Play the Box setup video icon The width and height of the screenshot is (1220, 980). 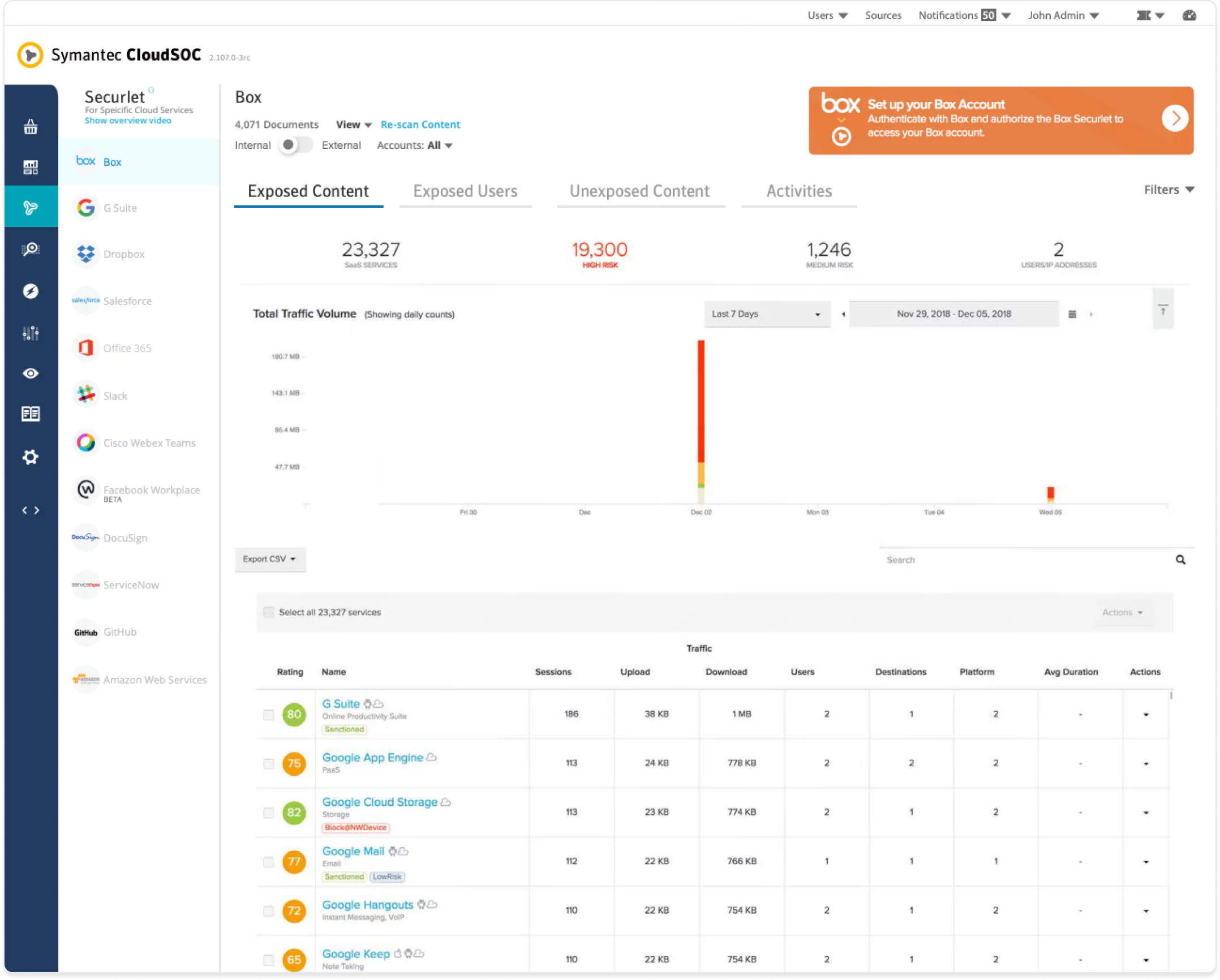[x=841, y=136]
